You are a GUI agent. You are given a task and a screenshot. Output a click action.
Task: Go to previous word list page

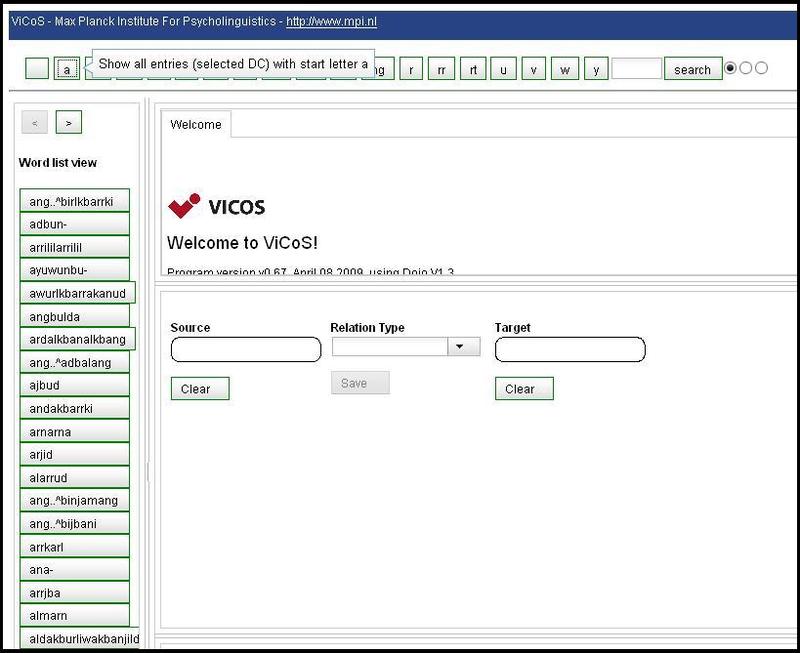click(x=35, y=122)
